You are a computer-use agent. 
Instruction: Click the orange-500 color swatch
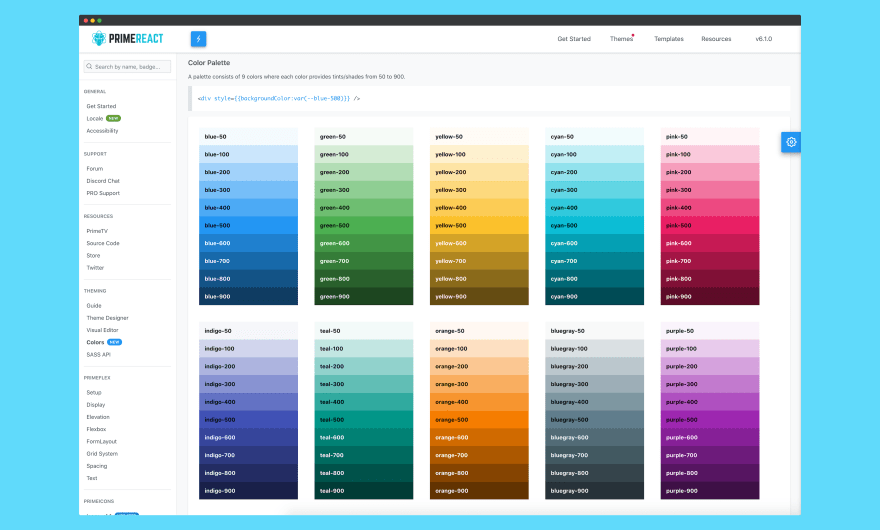pos(479,419)
